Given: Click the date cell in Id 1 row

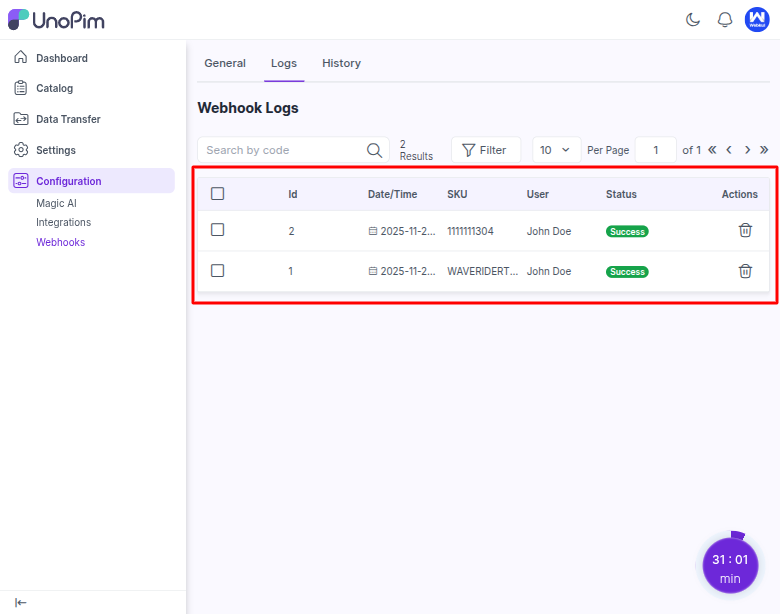Looking at the screenshot, I should point(402,271).
